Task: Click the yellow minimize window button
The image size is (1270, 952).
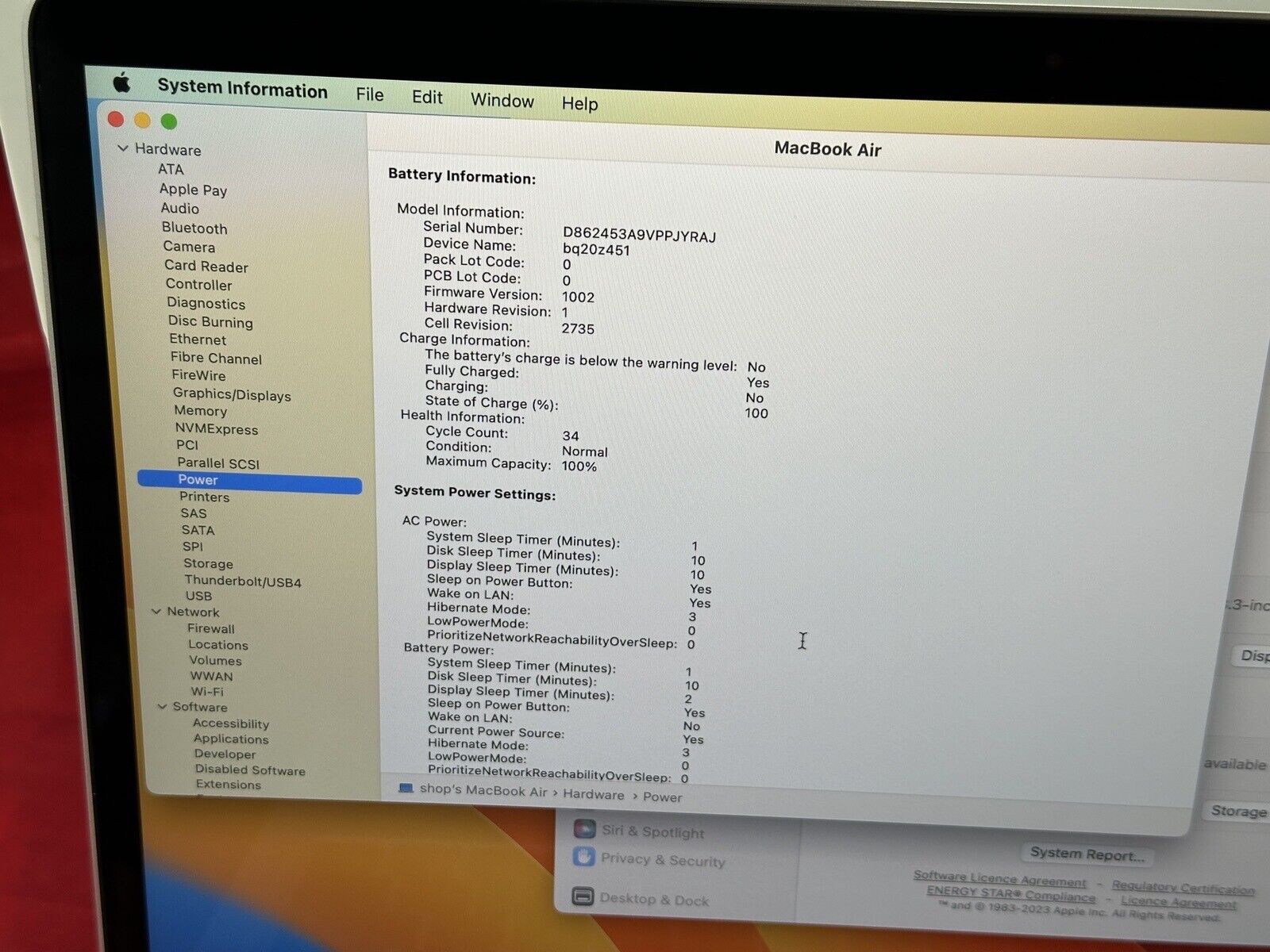Action: [142, 121]
